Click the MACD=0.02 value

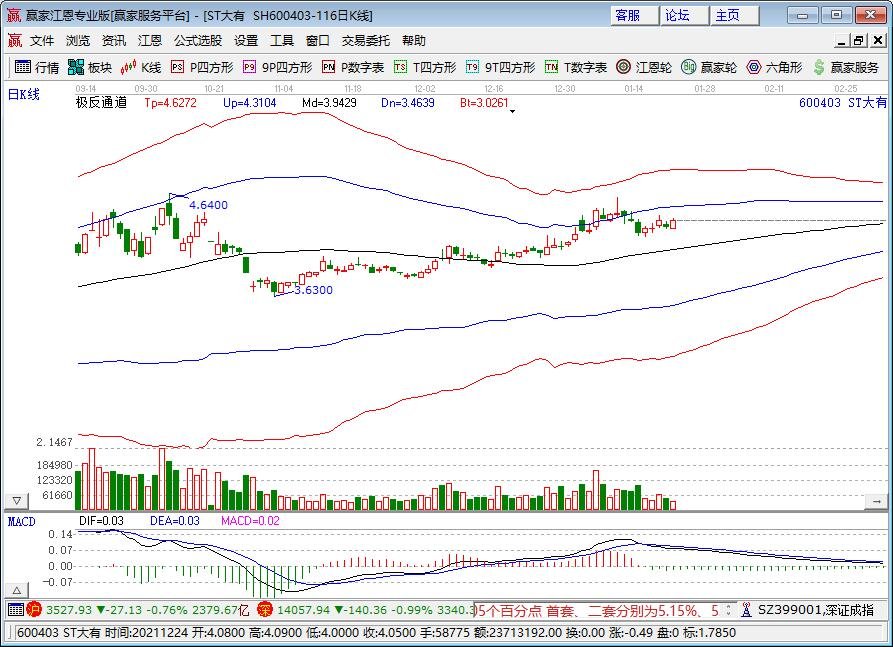(x=251, y=521)
